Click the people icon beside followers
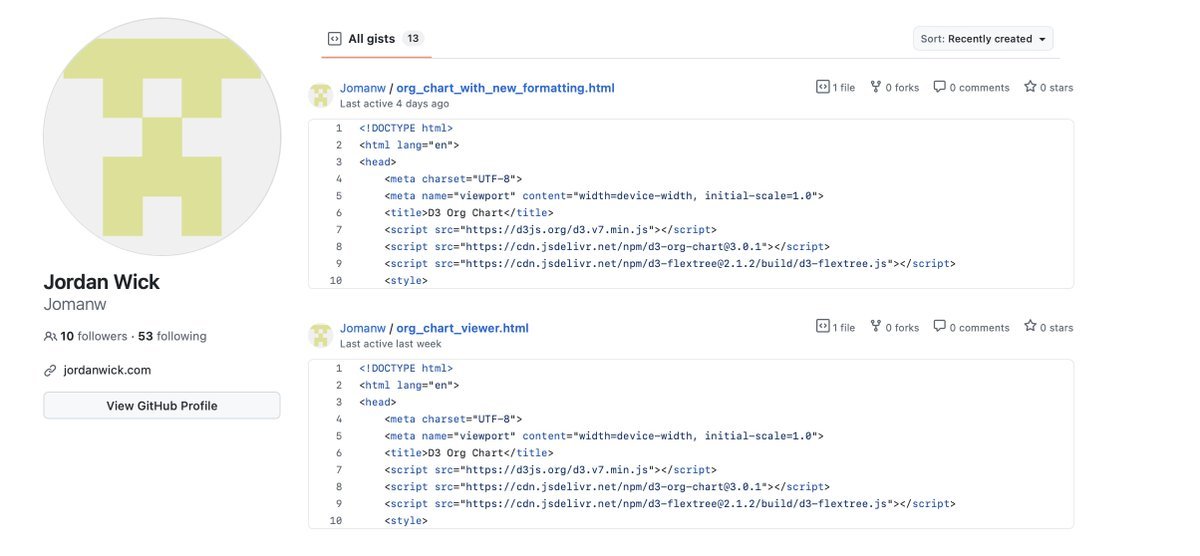 coord(50,336)
